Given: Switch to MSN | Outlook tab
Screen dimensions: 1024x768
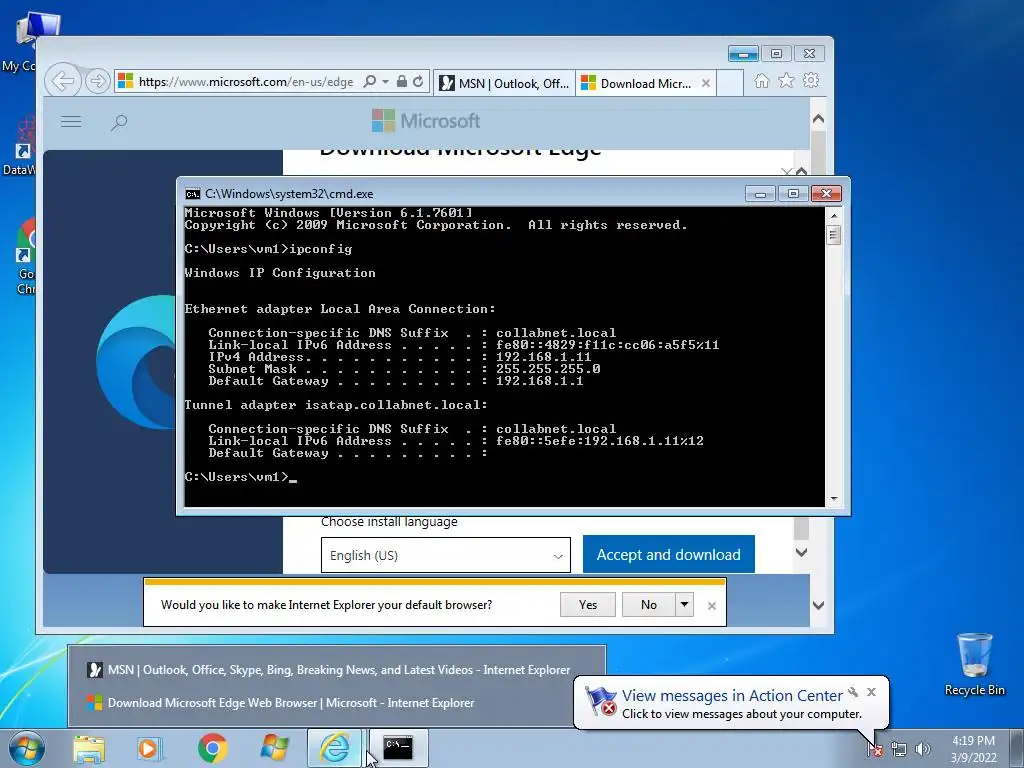Looking at the screenshot, I should pyautogui.click(x=504, y=83).
